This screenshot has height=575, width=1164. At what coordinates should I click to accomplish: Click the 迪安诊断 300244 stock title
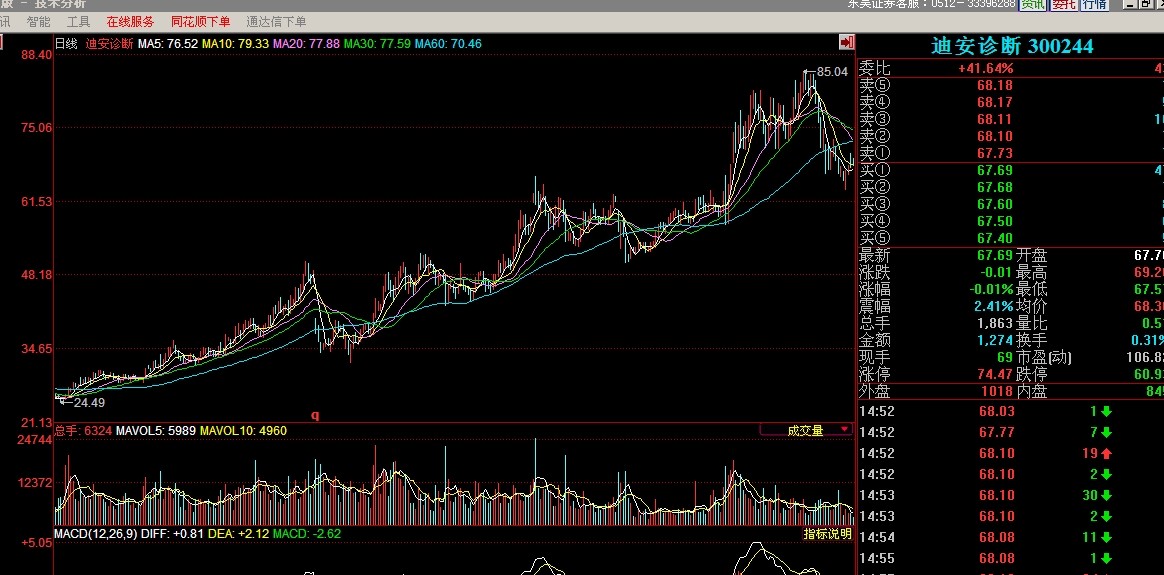tap(1013, 46)
